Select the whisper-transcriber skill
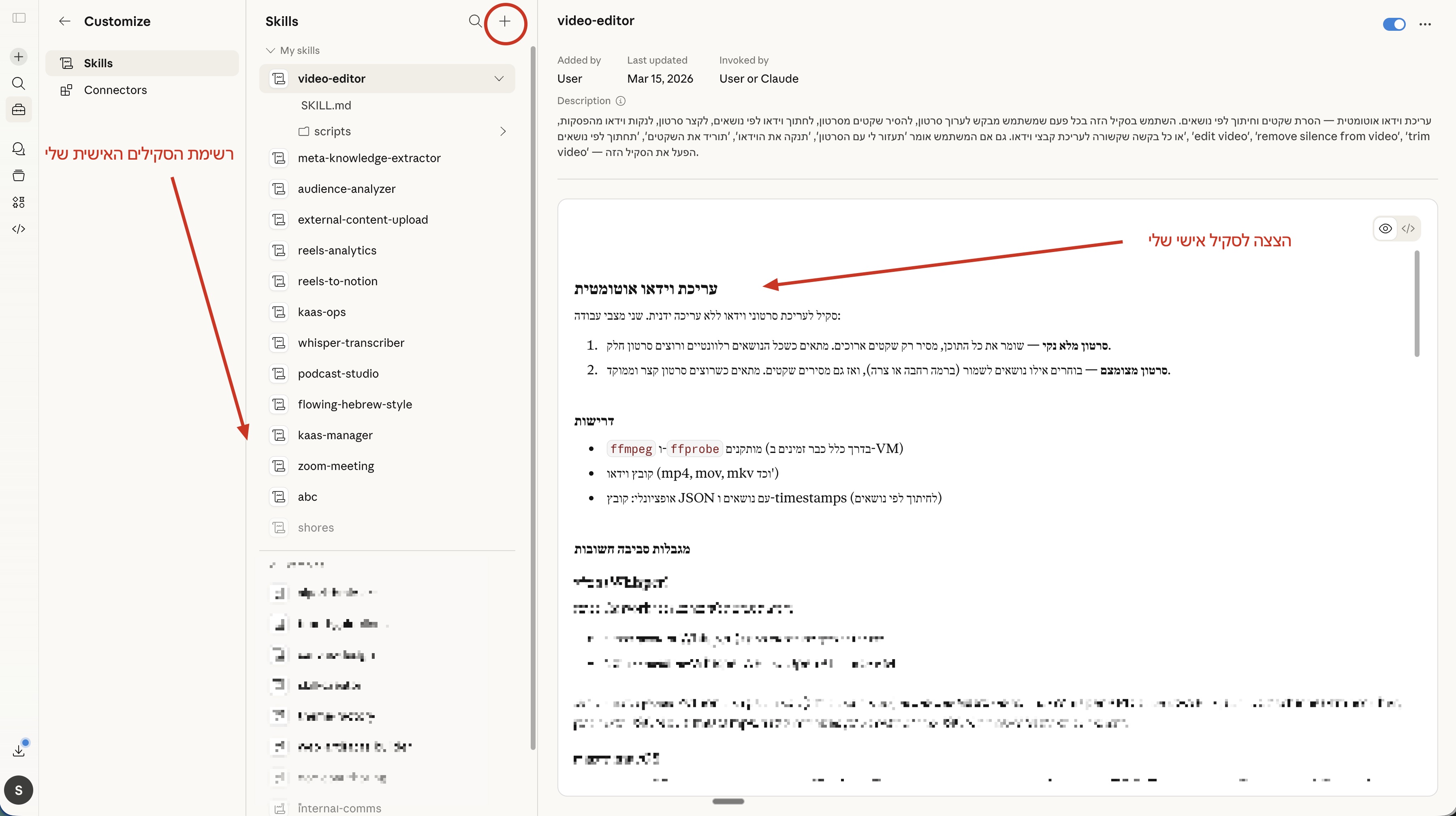 pyautogui.click(x=350, y=343)
